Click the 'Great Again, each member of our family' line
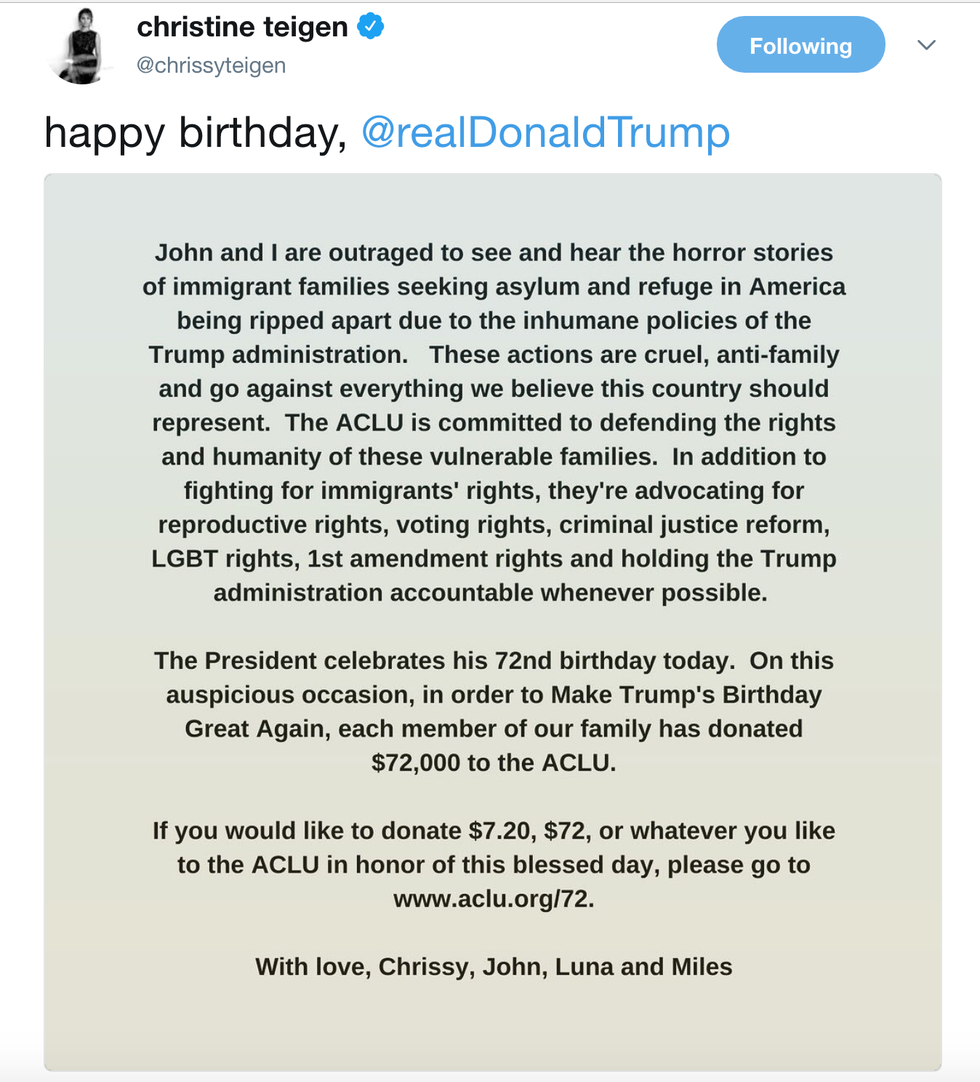Viewport: 980px width, 1082px height. (493, 729)
